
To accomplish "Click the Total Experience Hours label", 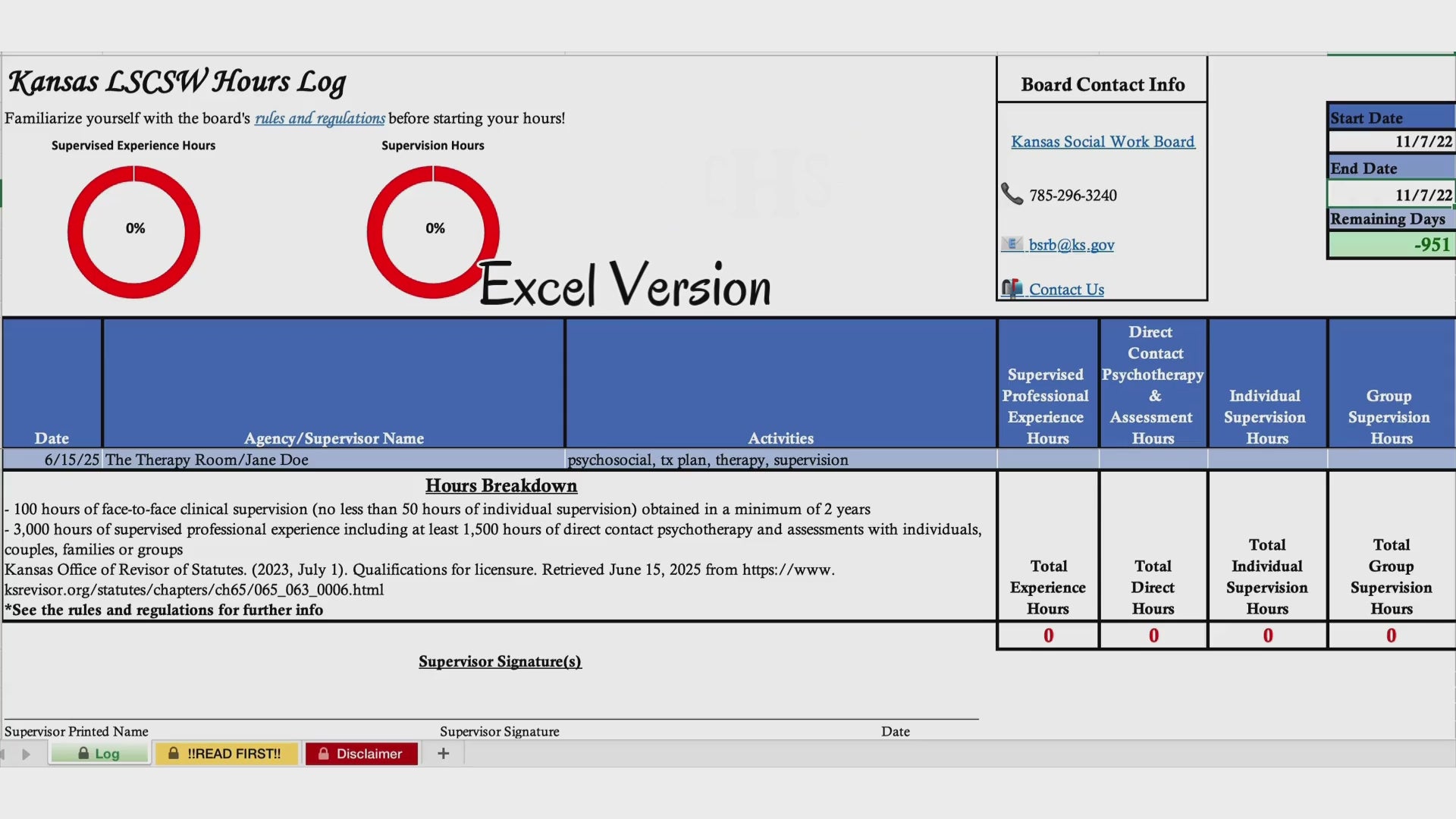I will [x=1048, y=588].
